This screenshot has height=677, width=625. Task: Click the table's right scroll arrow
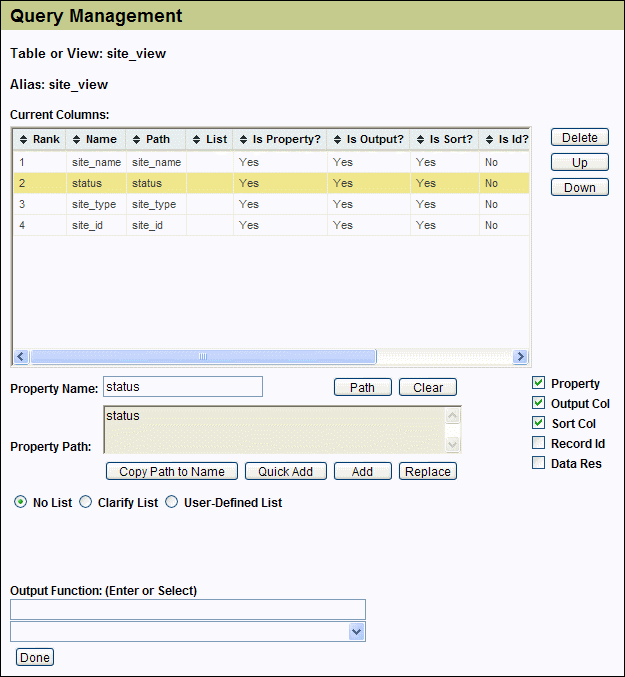pos(521,357)
